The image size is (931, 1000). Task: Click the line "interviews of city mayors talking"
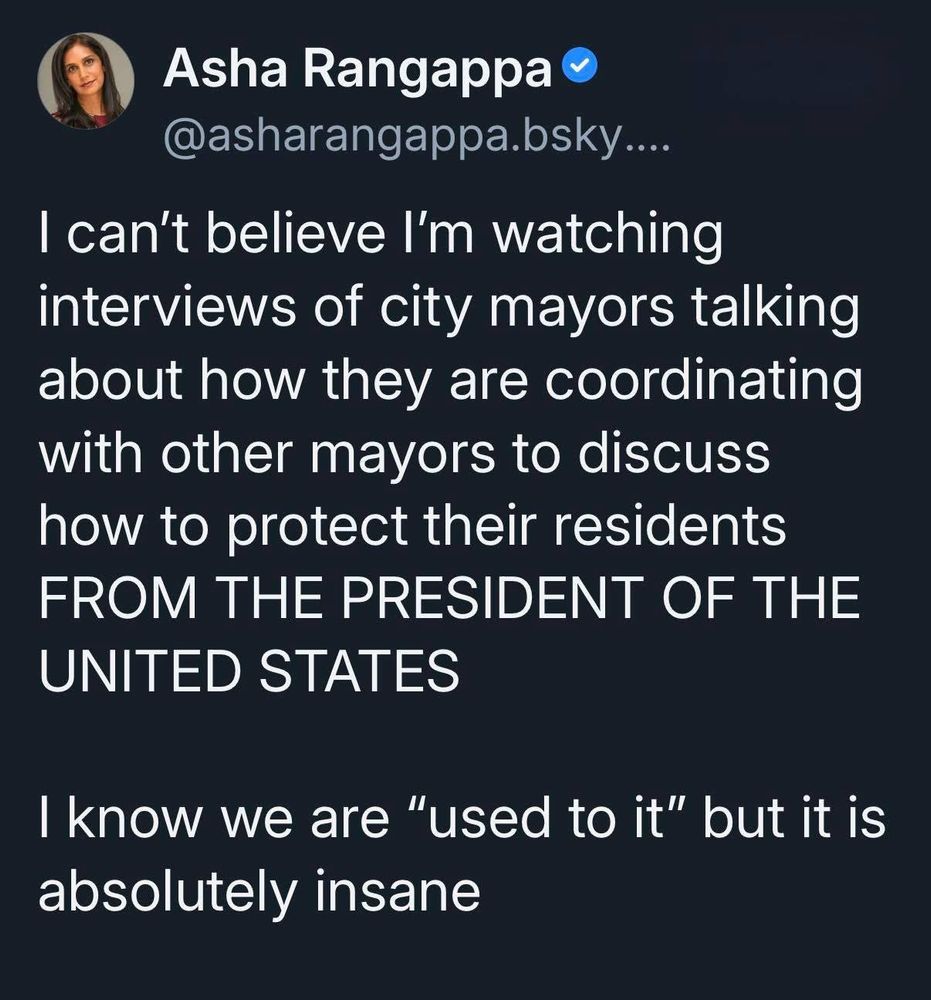pos(448,308)
